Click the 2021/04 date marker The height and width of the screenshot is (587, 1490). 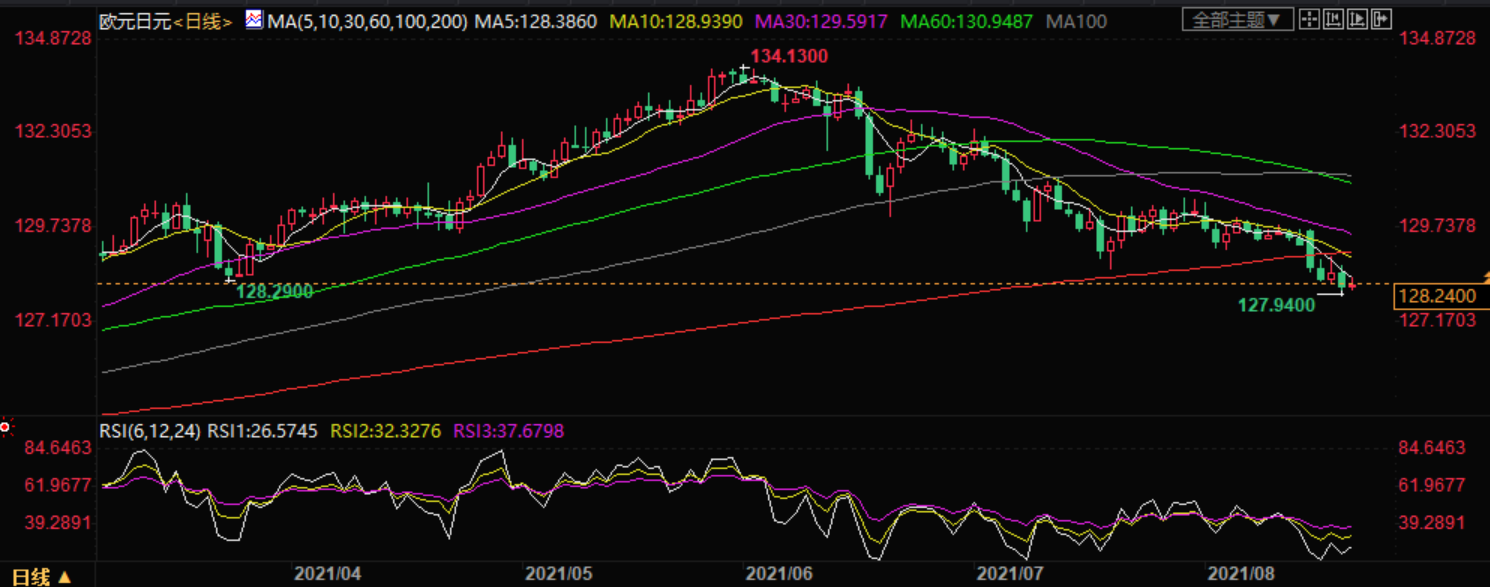coord(327,574)
